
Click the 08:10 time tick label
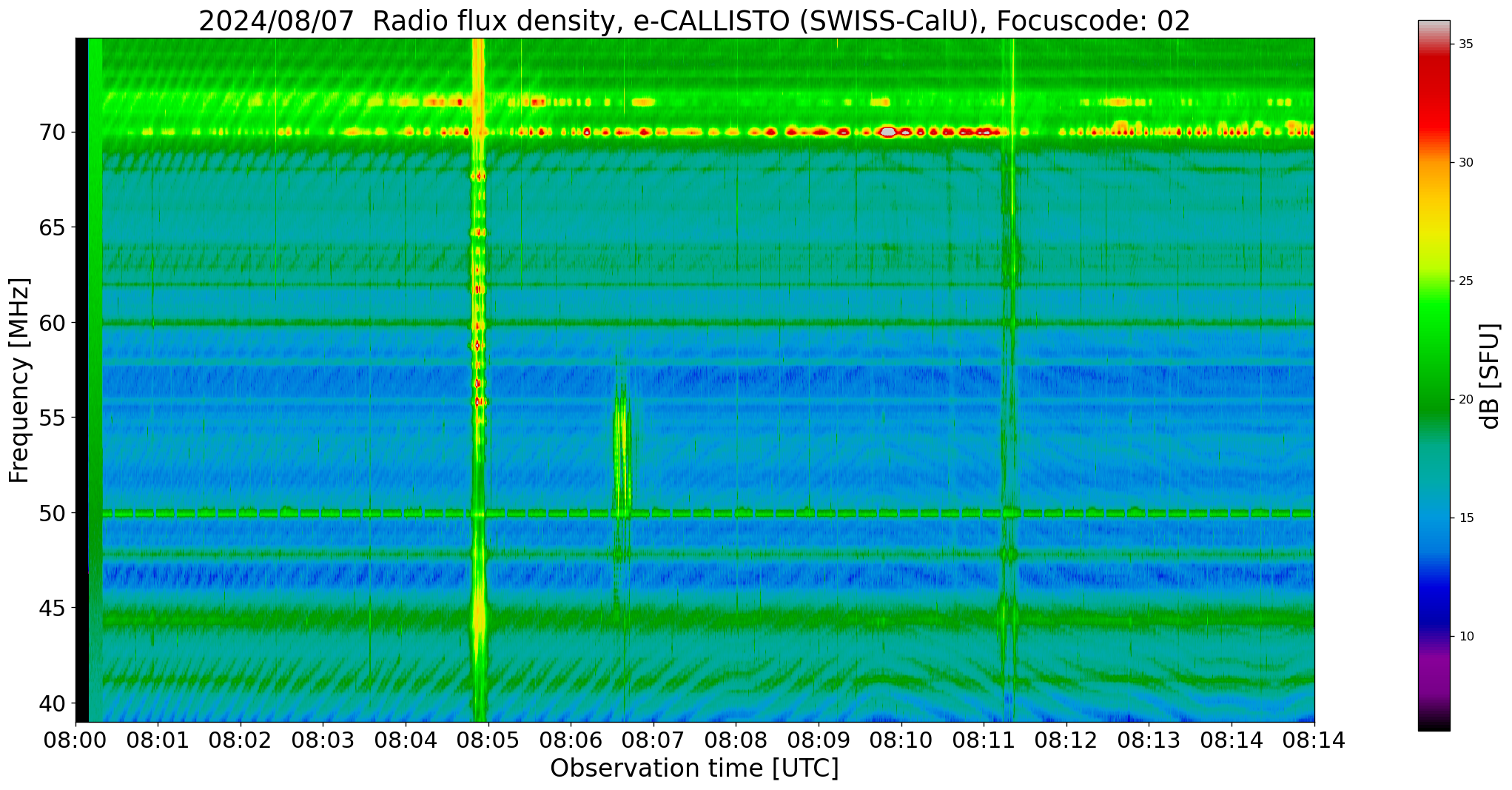901,740
